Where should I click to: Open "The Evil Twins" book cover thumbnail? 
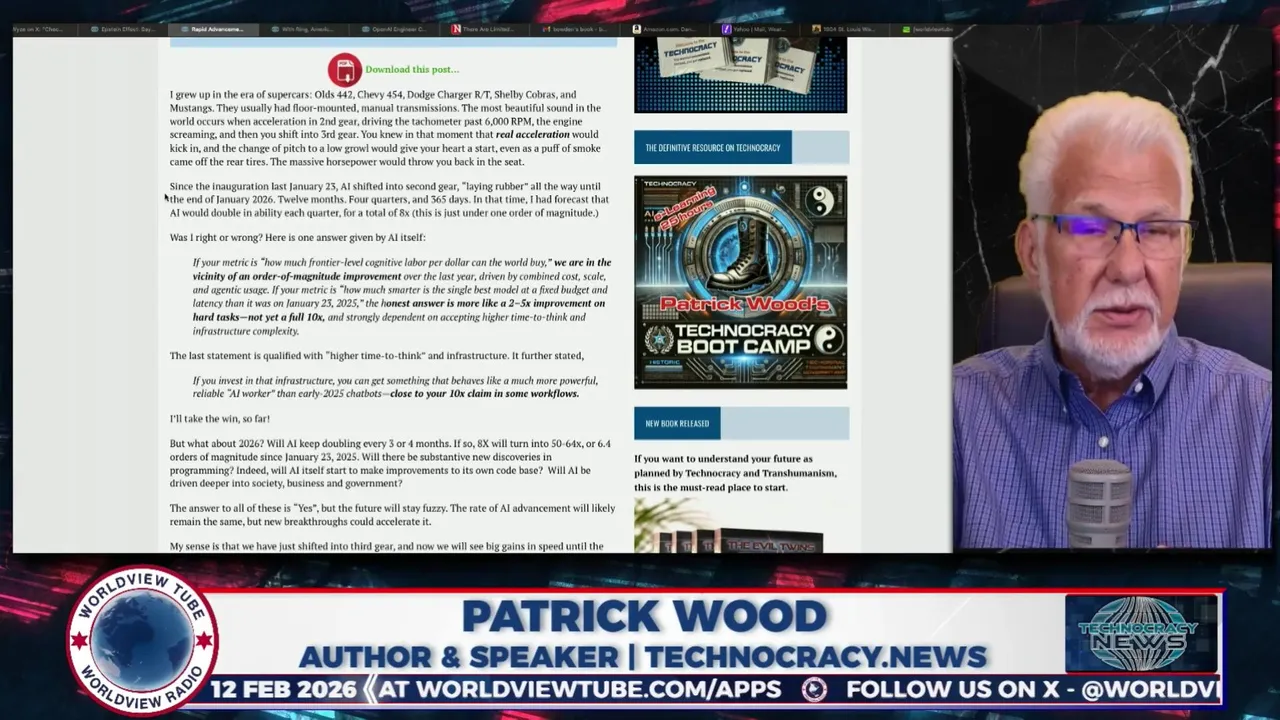pyautogui.click(x=740, y=527)
